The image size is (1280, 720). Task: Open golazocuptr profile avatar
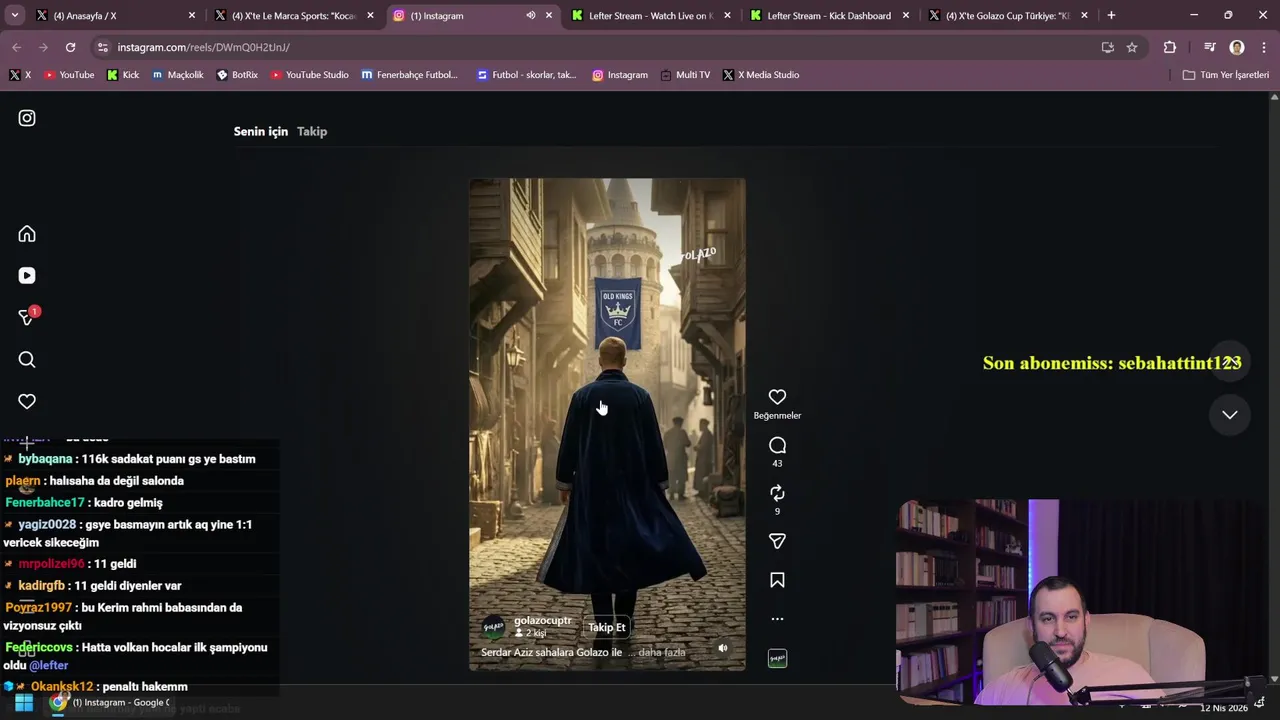[494, 627]
